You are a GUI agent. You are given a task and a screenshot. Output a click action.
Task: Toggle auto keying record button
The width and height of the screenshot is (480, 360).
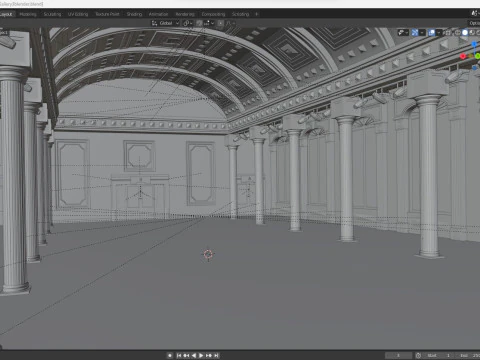170,355
